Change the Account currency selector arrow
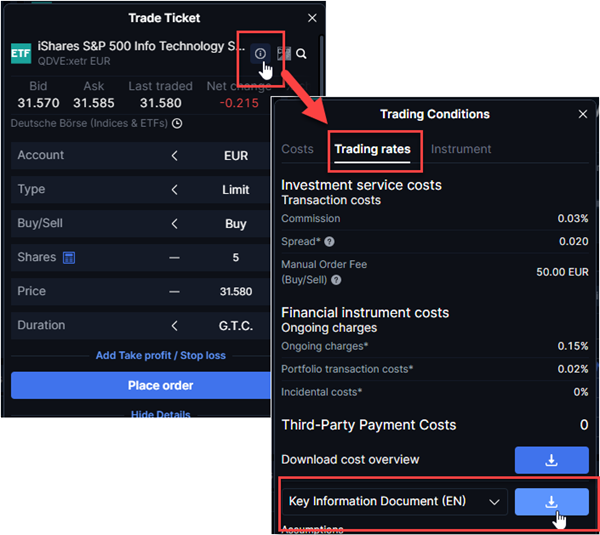Screen dimensions: 600x535 point(174,156)
